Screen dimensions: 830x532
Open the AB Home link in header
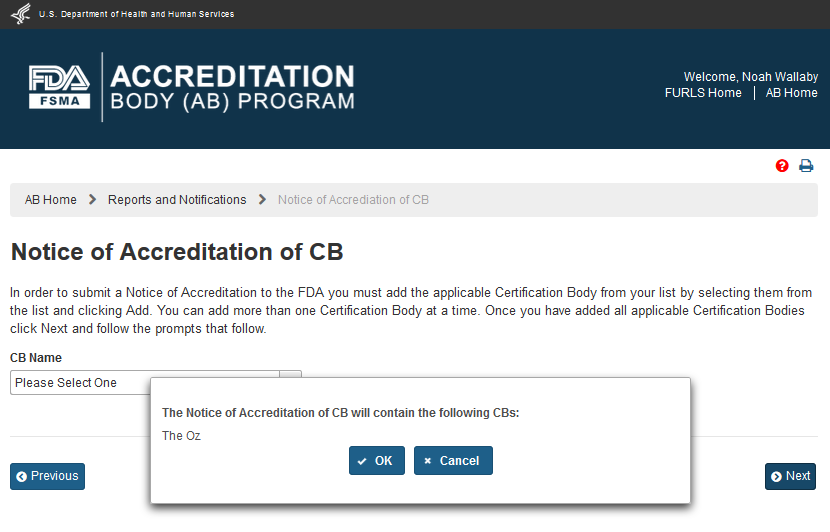[791, 93]
